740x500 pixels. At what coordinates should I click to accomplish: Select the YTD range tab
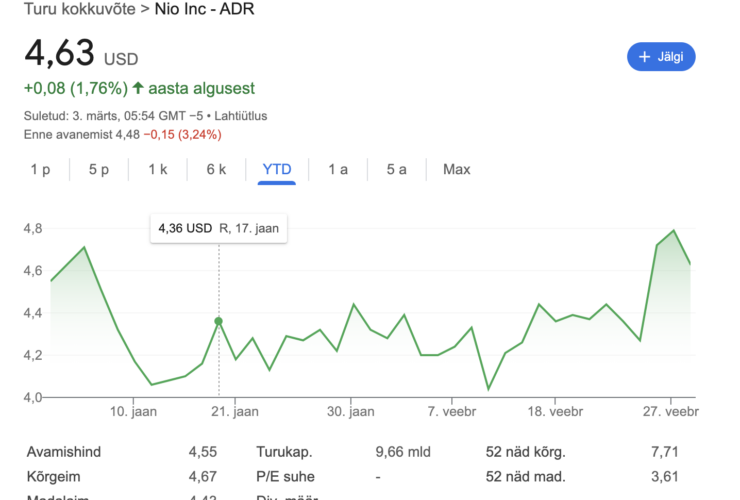point(277,169)
